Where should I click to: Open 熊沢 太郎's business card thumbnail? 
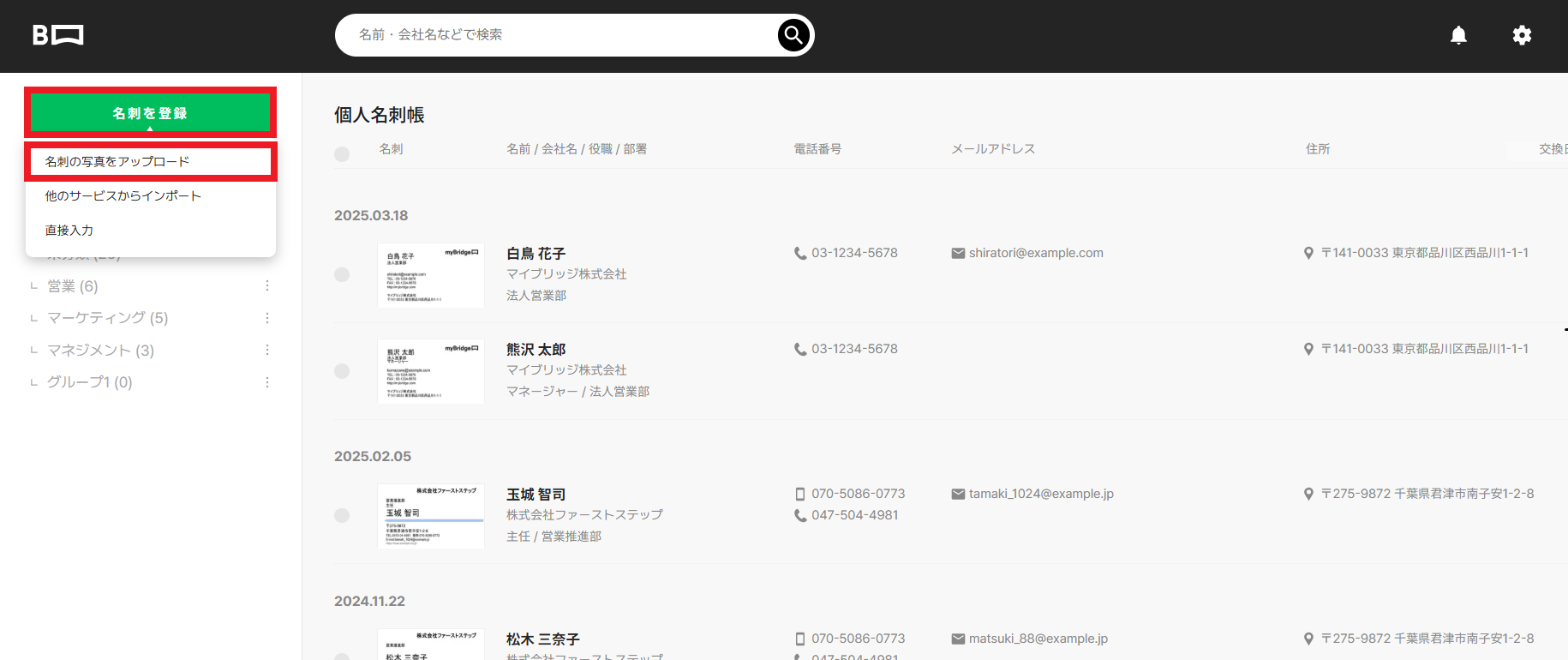click(431, 371)
